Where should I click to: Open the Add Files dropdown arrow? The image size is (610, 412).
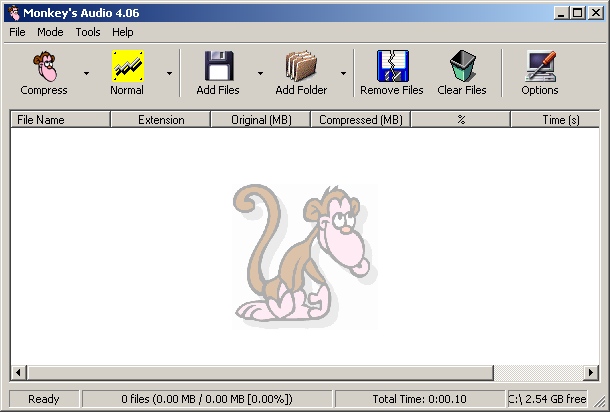point(260,73)
